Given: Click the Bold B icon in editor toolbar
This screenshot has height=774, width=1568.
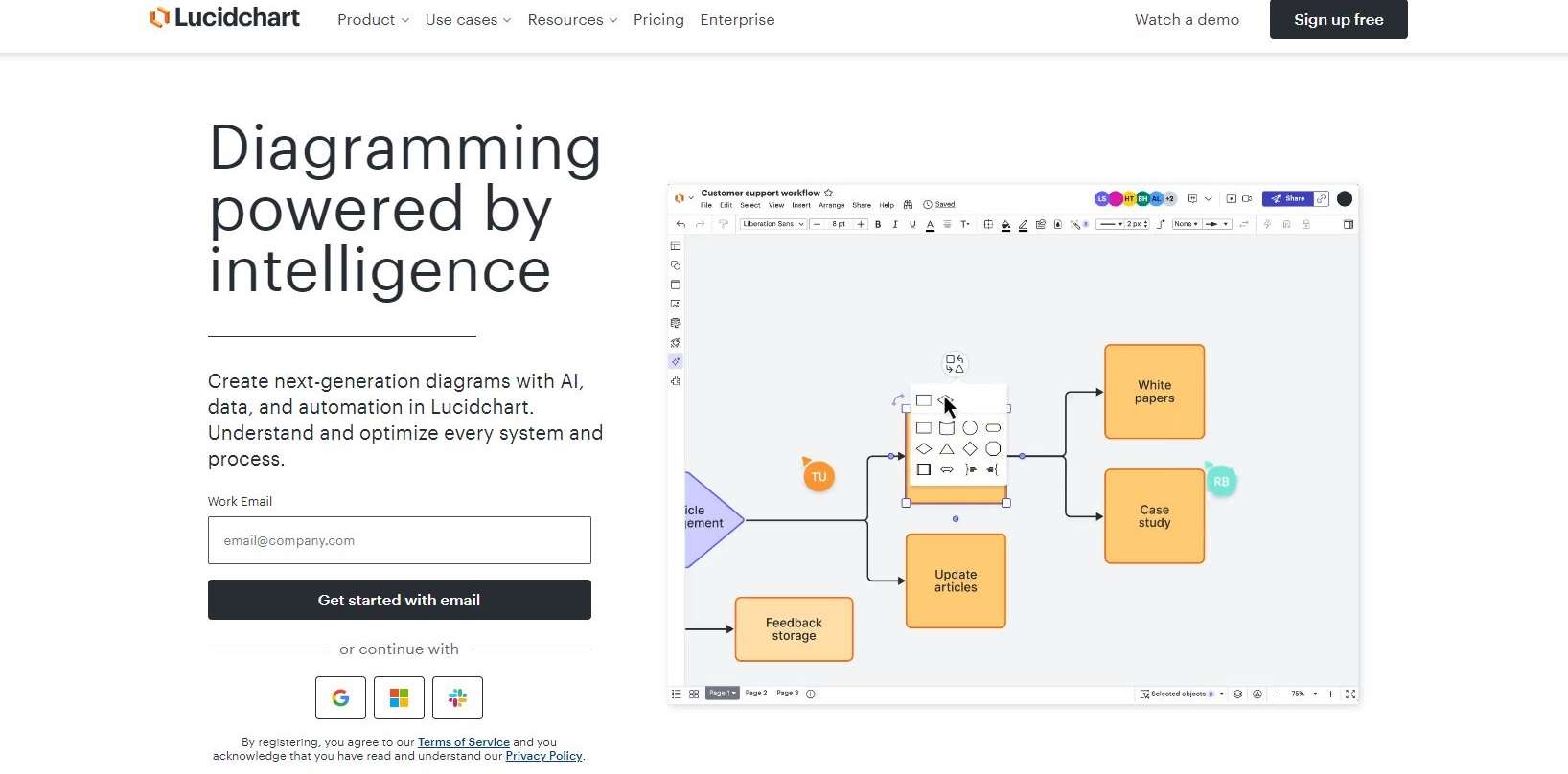Looking at the screenshot, I should tap(878, 224).
